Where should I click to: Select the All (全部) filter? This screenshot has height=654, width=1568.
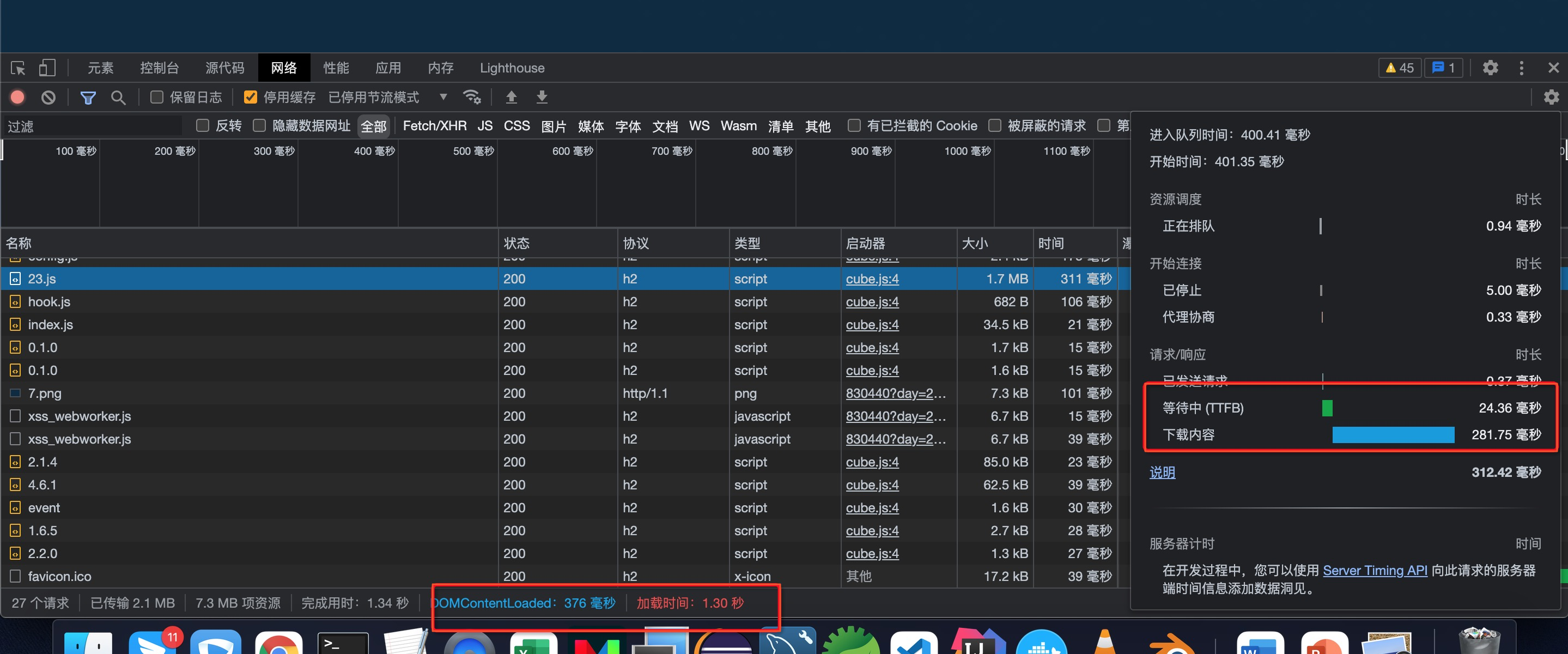[x=374, y=126]
